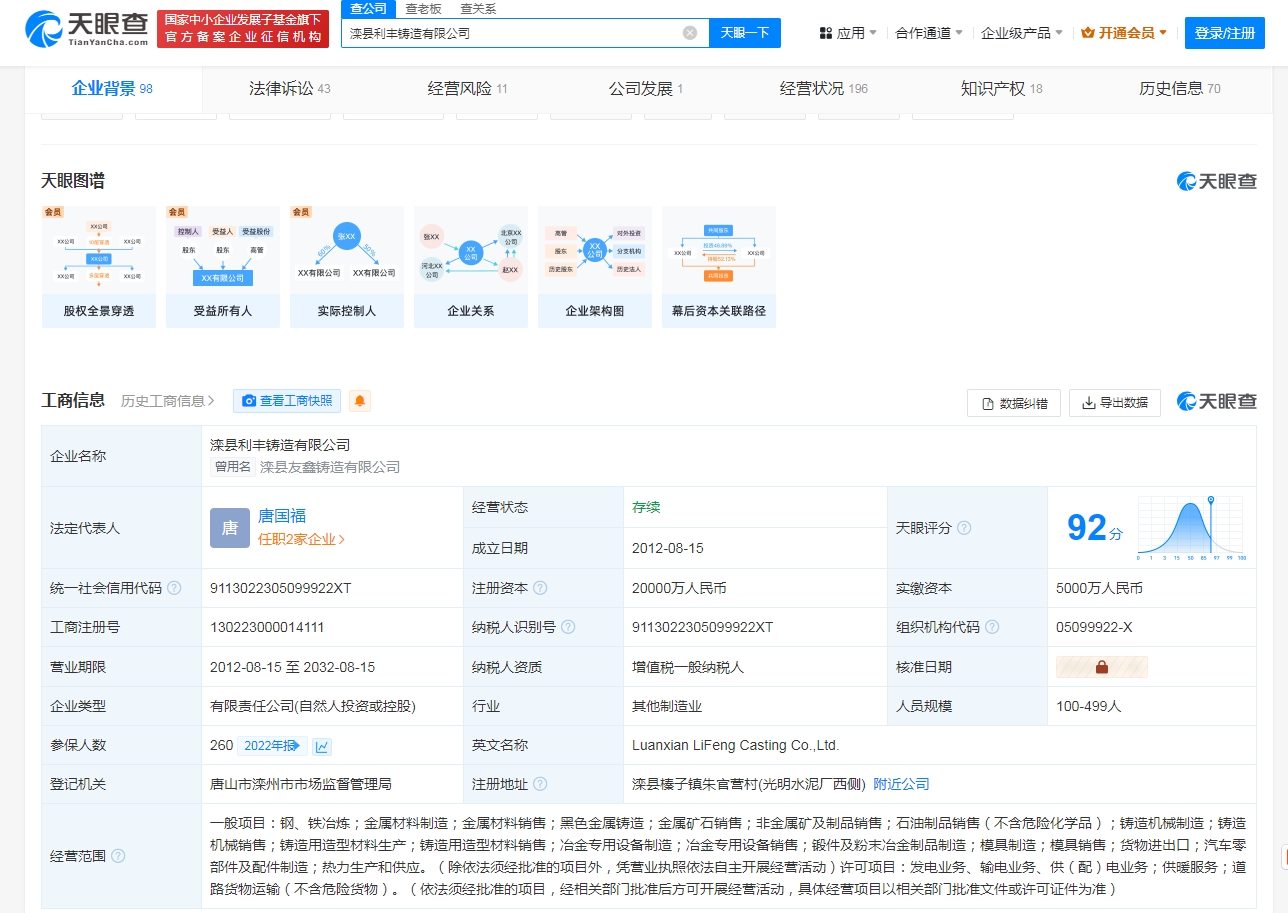The height and width of the screenshot is (913, 1288).
Task: Click the help icon next to 注册地址
Action: click(x=540, y=784)
